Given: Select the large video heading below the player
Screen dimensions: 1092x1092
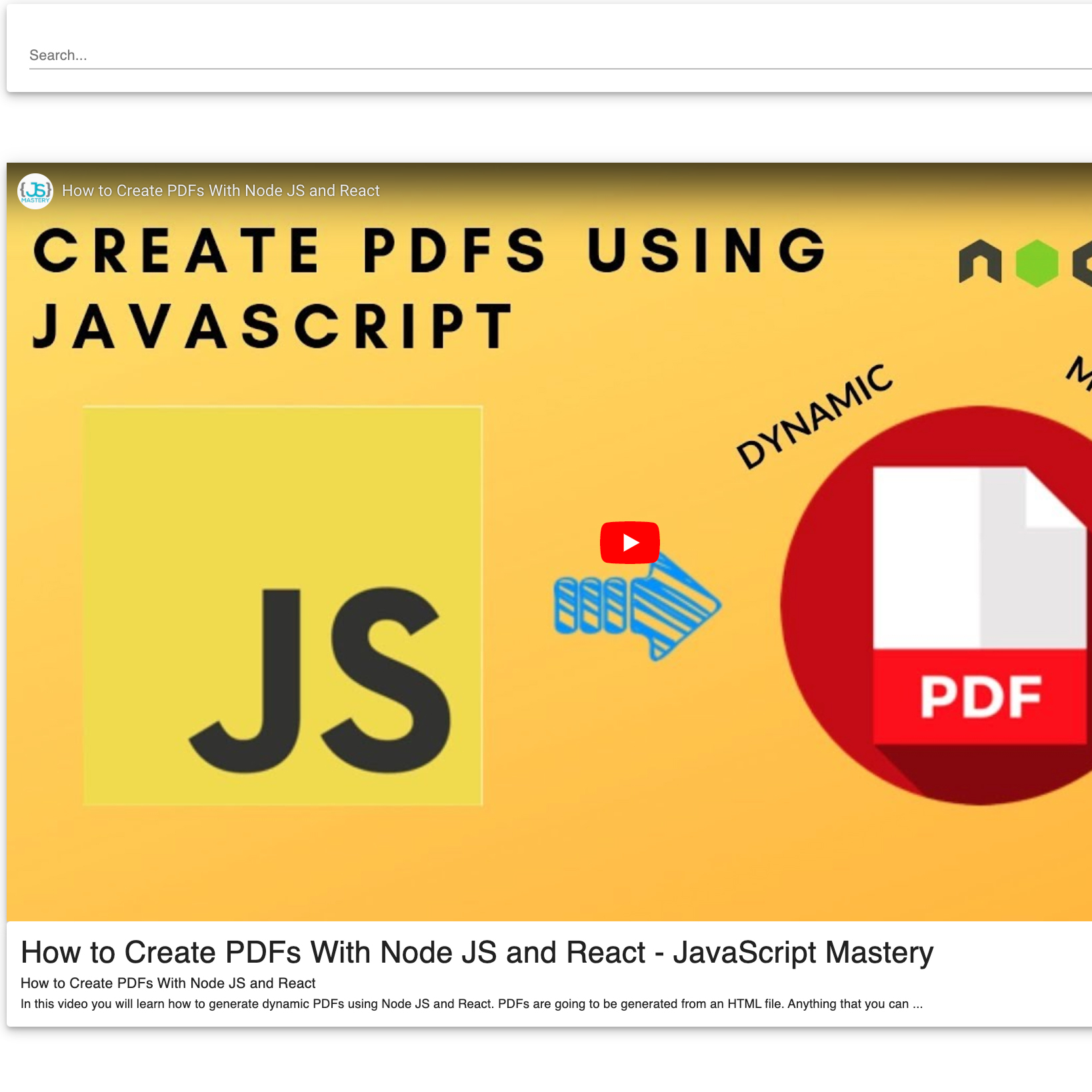Looking at the screenshot, I should pyautogui.click(x=477, y=952).
